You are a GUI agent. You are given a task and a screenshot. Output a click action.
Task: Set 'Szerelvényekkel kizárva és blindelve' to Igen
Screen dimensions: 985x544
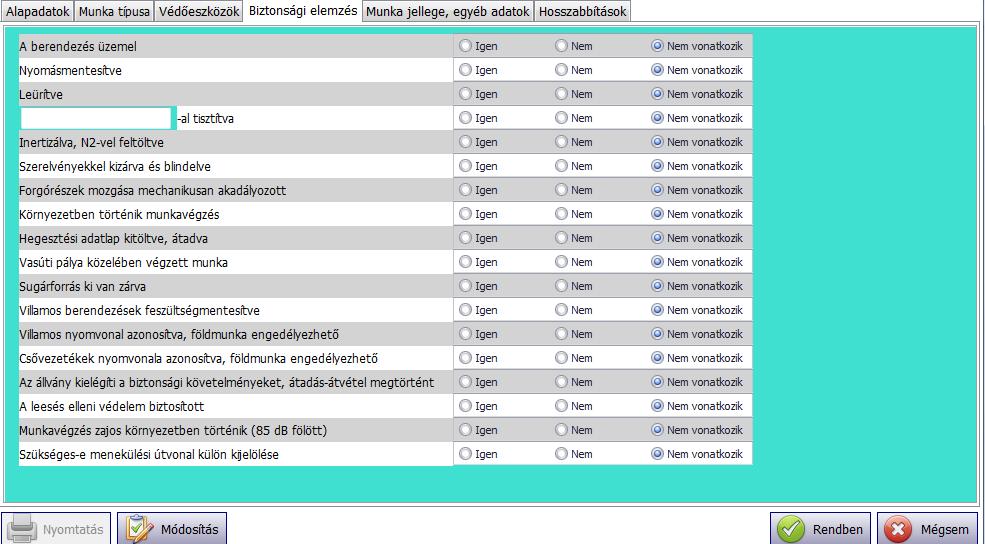tap(478, 166)
